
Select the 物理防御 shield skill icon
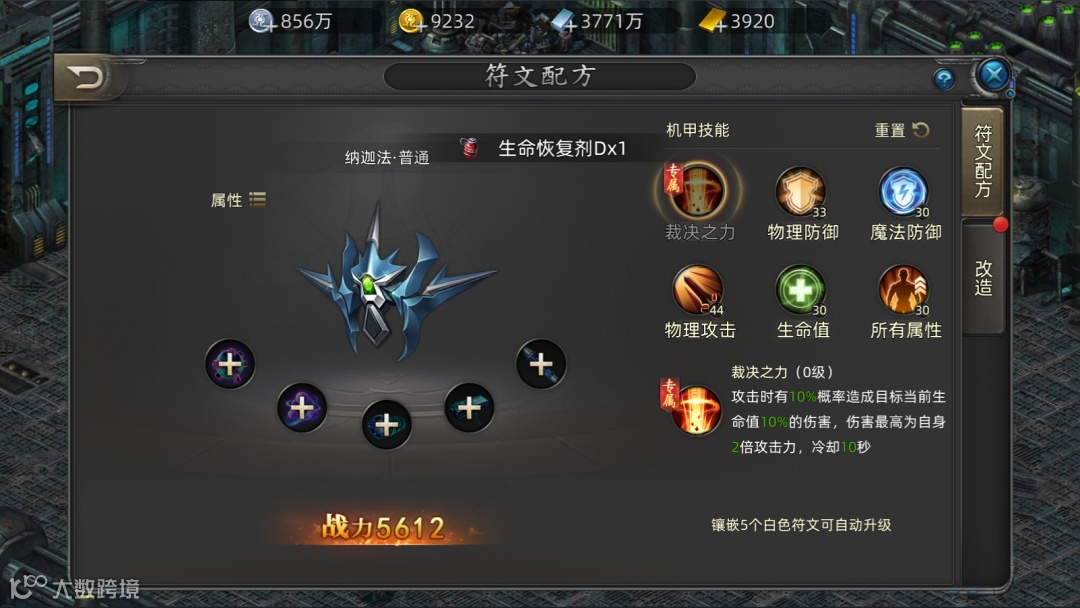(x=800, y=191)
